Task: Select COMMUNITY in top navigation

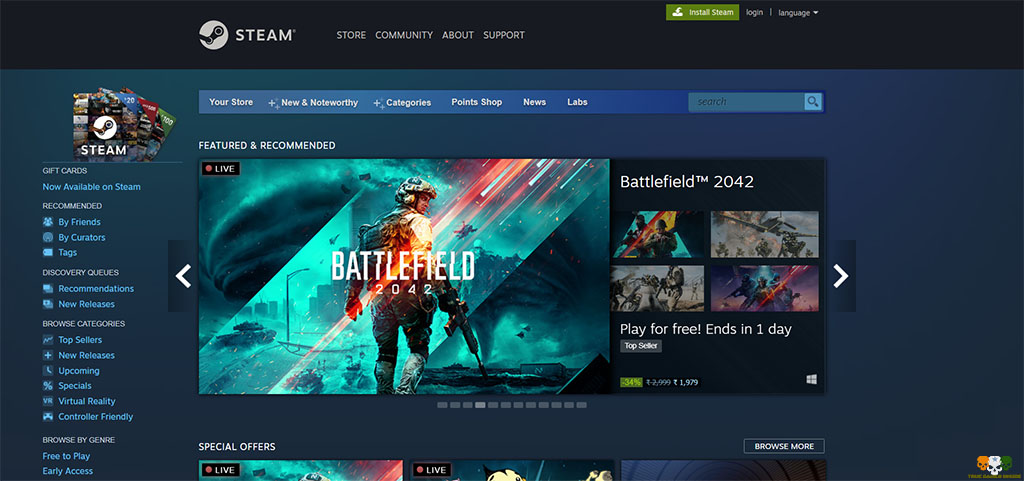Action: point(404,35)
